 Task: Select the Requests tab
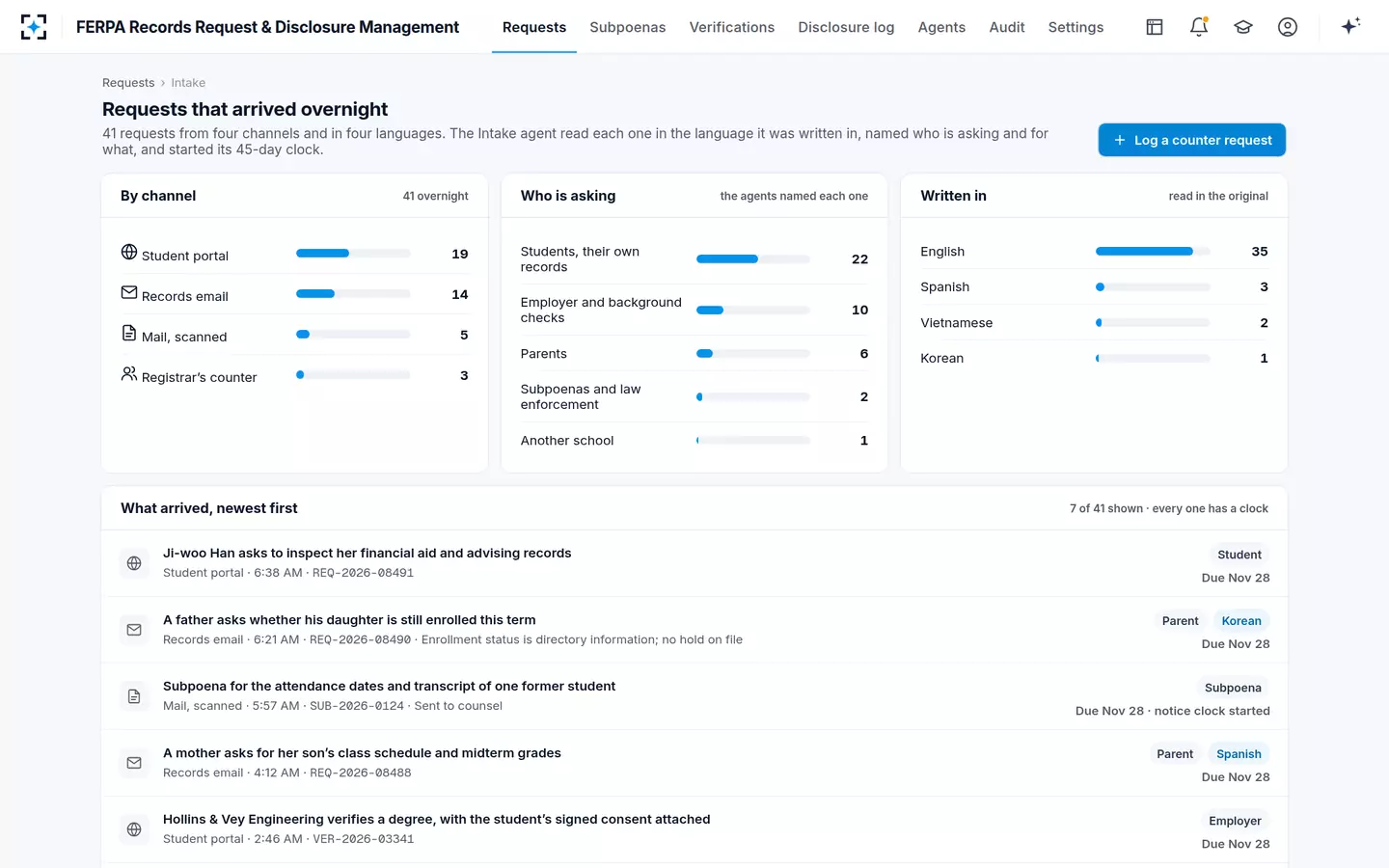[x=534, y=27]
